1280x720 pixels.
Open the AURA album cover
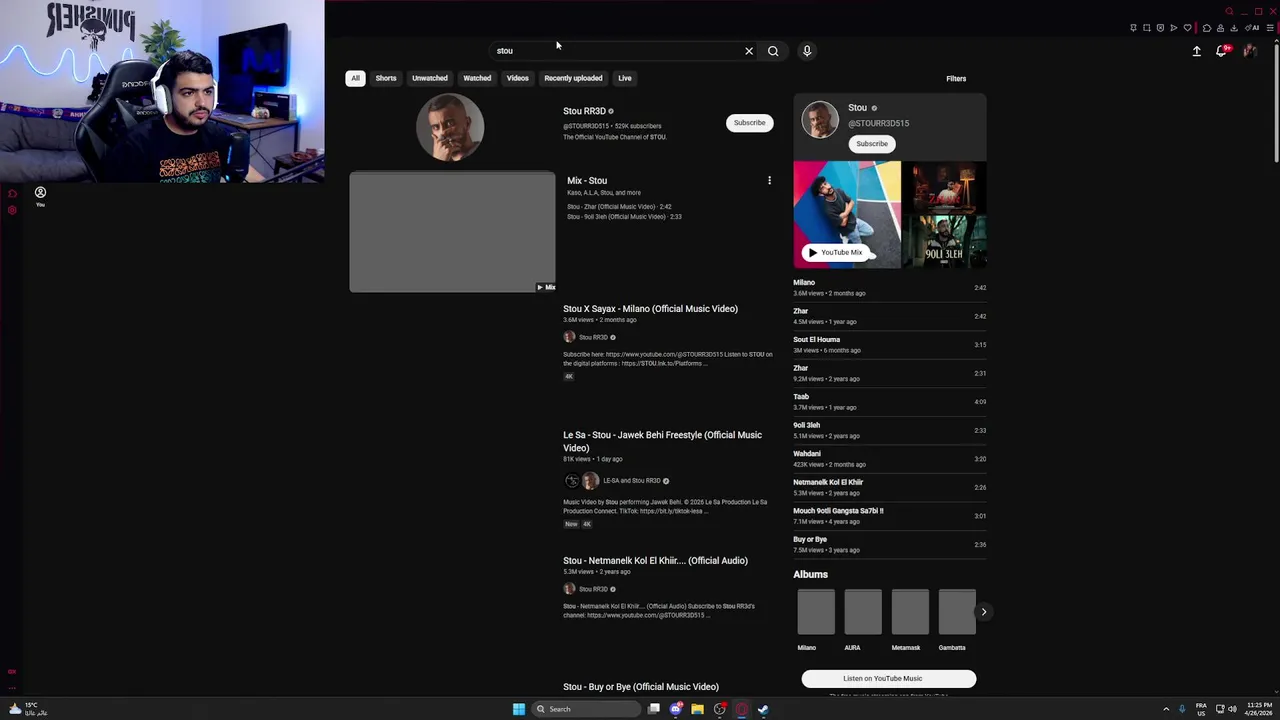pyautogui.click(x=863, y=612)
